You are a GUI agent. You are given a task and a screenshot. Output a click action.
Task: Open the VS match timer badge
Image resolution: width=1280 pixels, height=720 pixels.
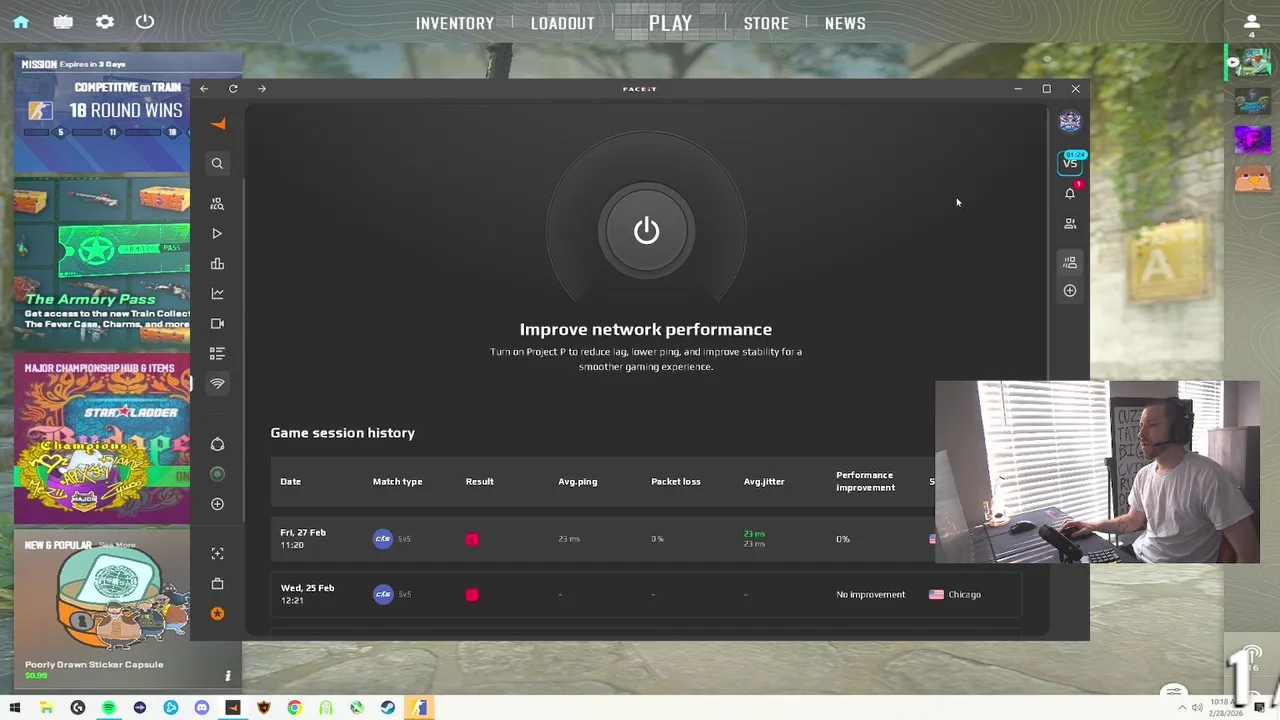pyautogui.click(x=1070, y=162)
